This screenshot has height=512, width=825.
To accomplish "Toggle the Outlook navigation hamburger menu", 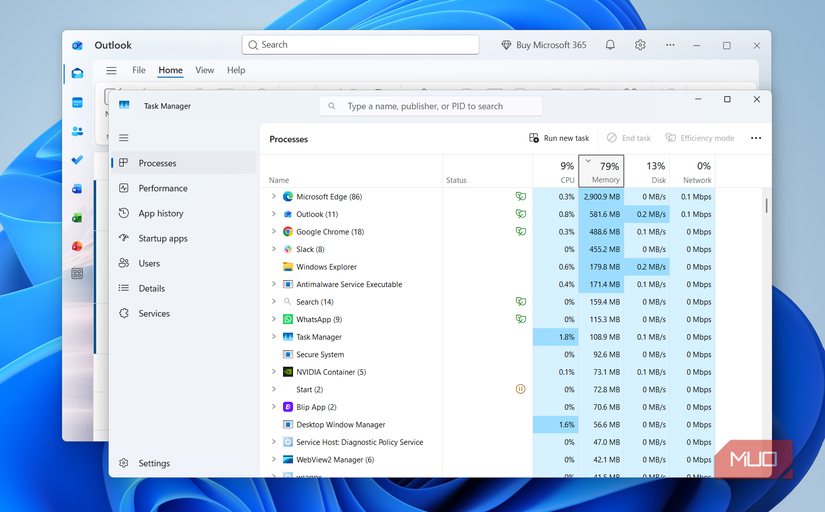I will coord(111,71).
